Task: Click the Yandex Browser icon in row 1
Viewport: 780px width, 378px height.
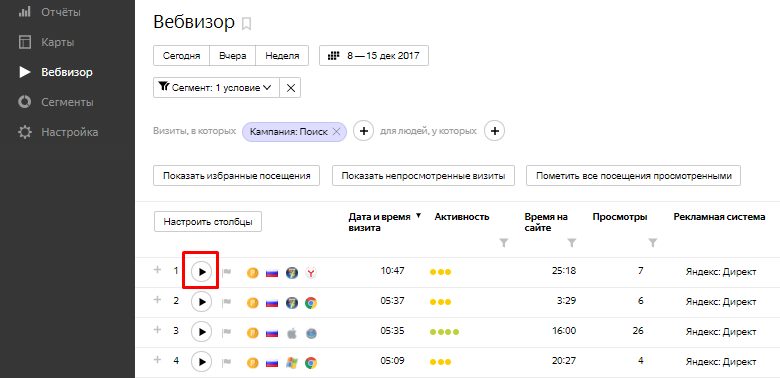Action: point(311,273)
